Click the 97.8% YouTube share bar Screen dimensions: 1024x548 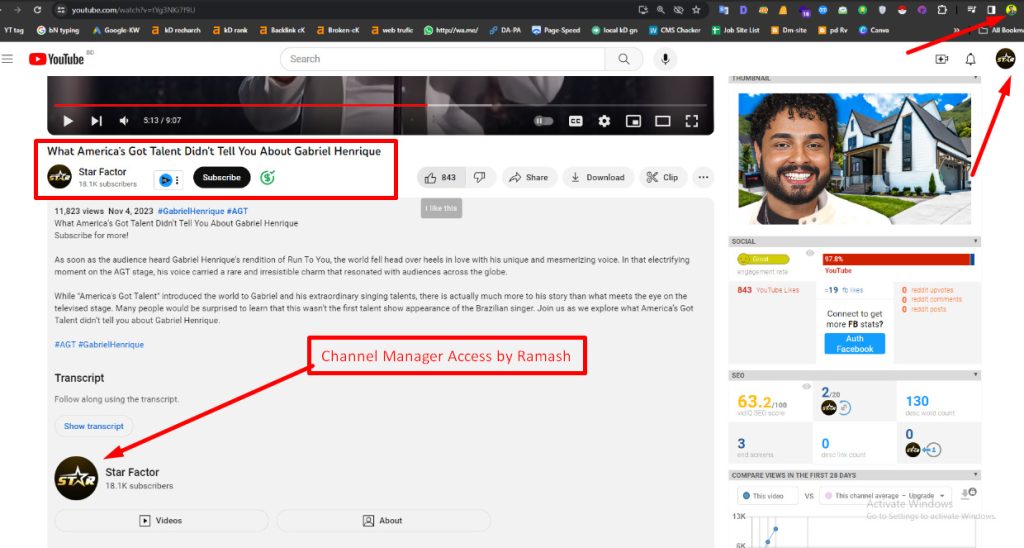tap(898, 259)
